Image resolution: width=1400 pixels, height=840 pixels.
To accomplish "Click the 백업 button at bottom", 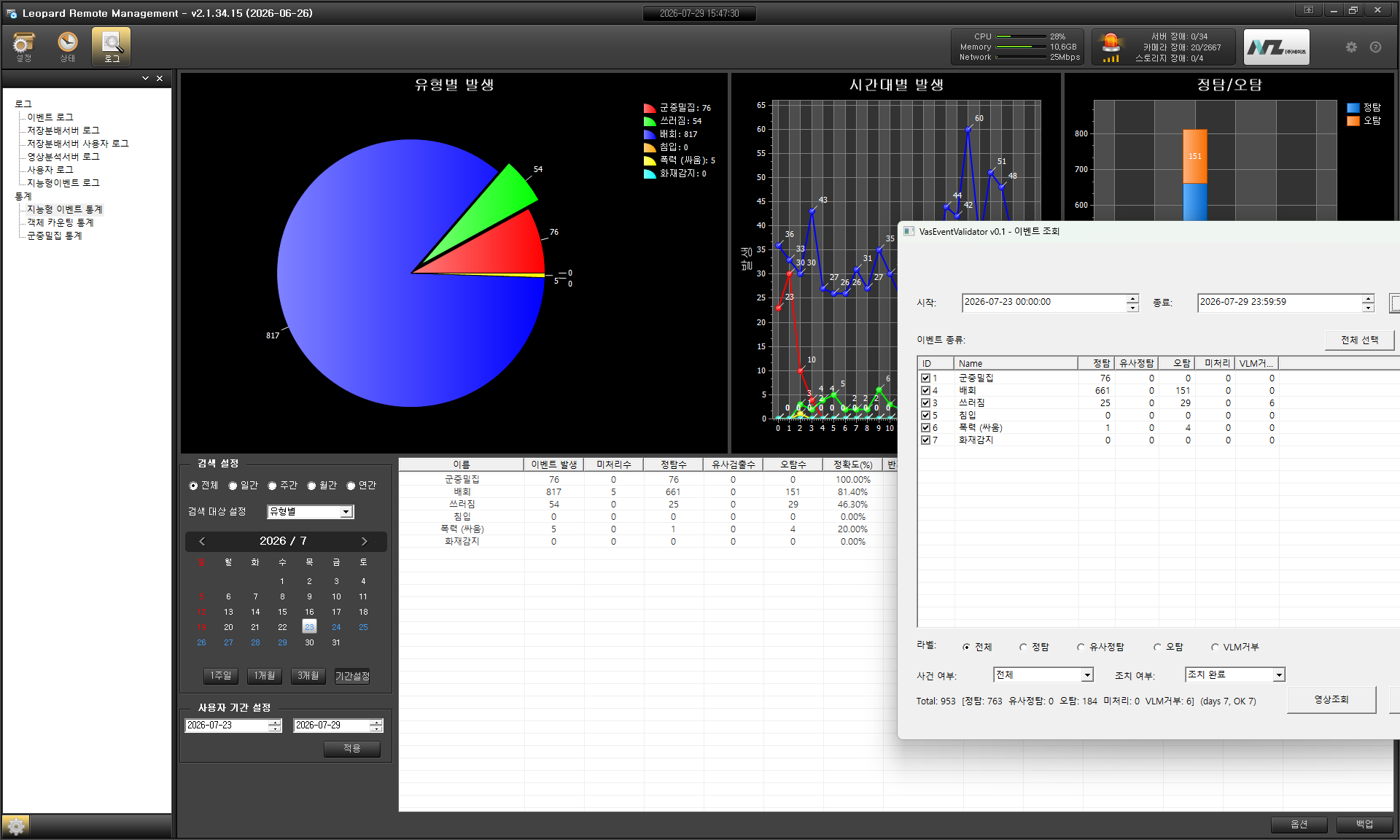I will pyautogui.click(x=1365, y=825).
